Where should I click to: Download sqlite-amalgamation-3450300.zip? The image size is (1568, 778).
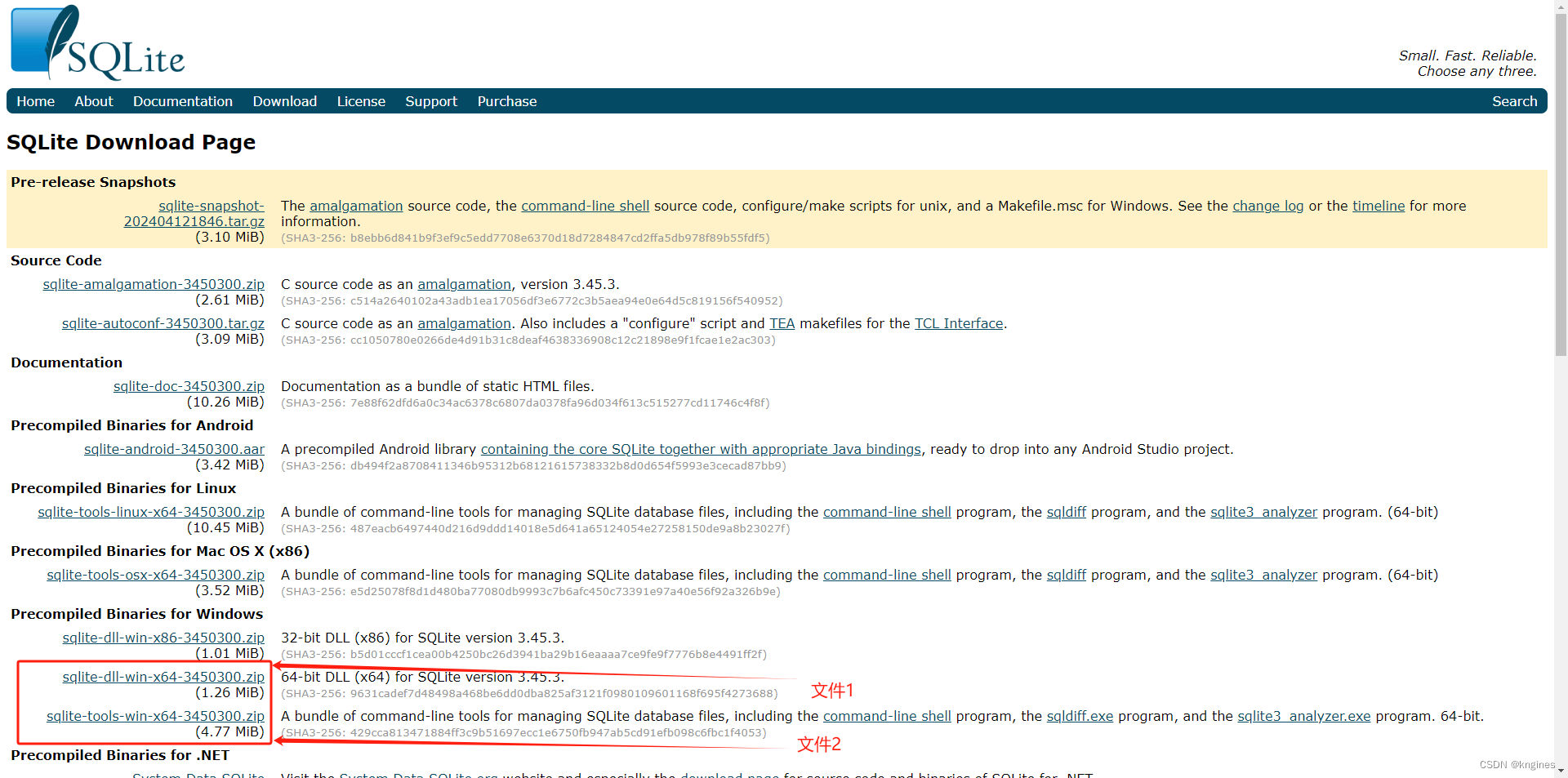(154, 284)
